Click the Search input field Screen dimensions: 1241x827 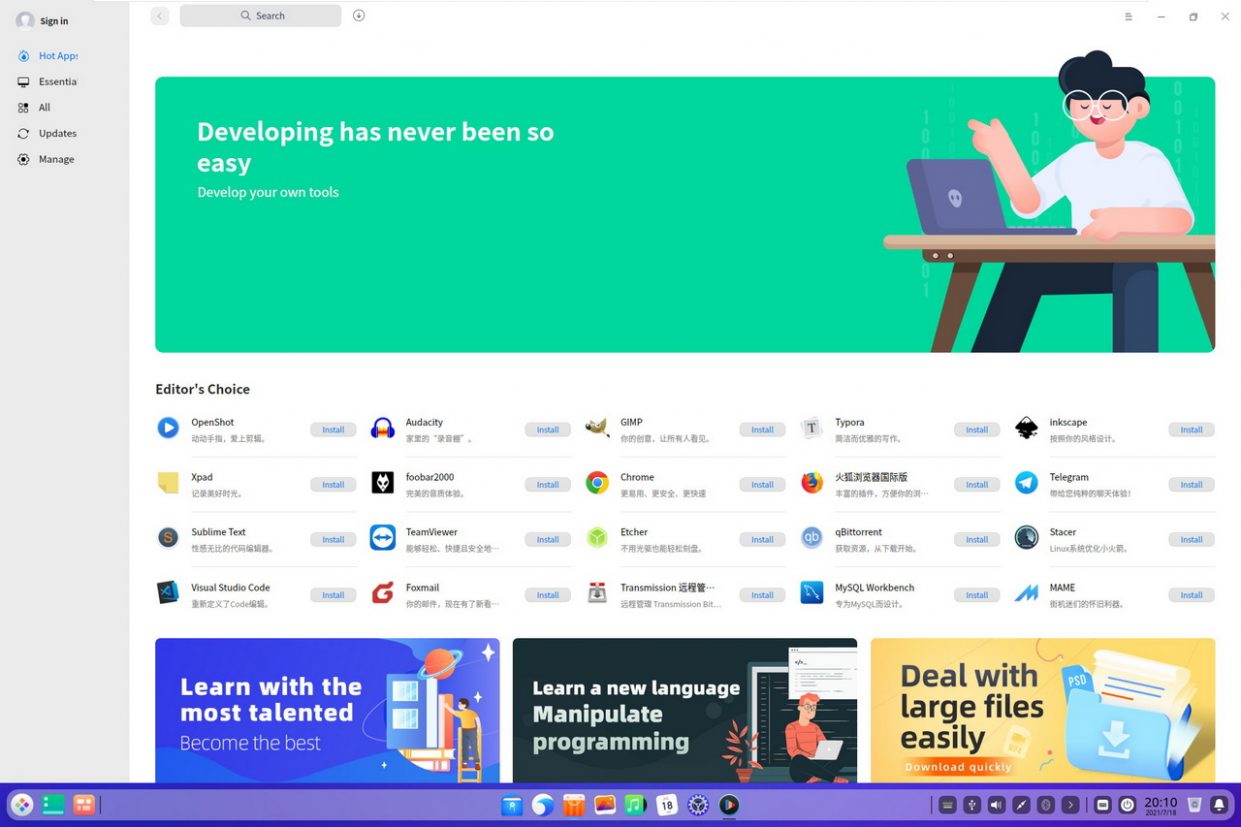[x=261, y=16]
